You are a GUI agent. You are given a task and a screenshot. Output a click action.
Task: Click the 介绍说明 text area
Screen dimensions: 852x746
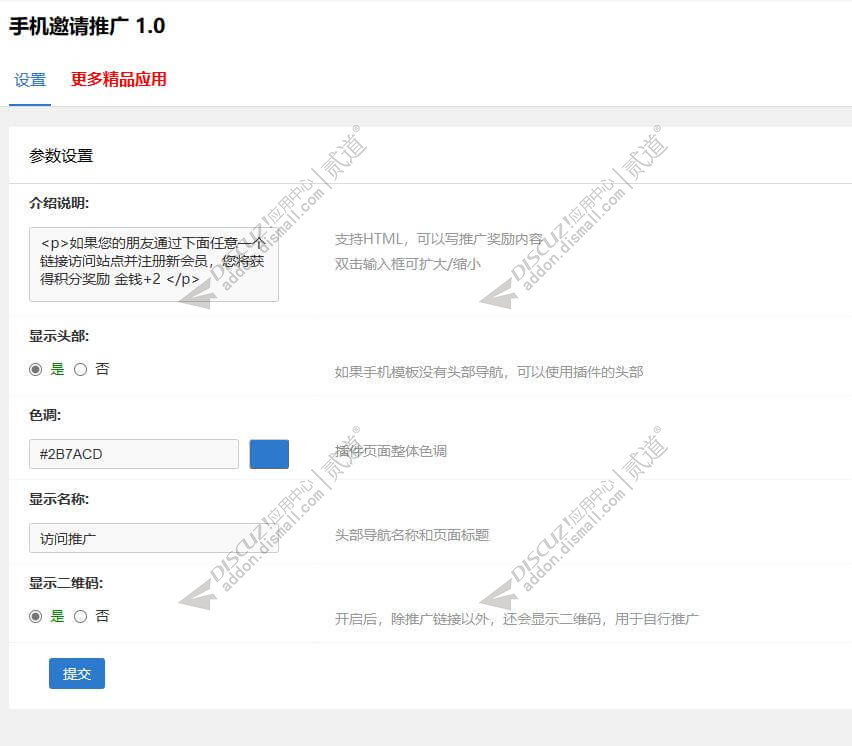coord(154,264)
